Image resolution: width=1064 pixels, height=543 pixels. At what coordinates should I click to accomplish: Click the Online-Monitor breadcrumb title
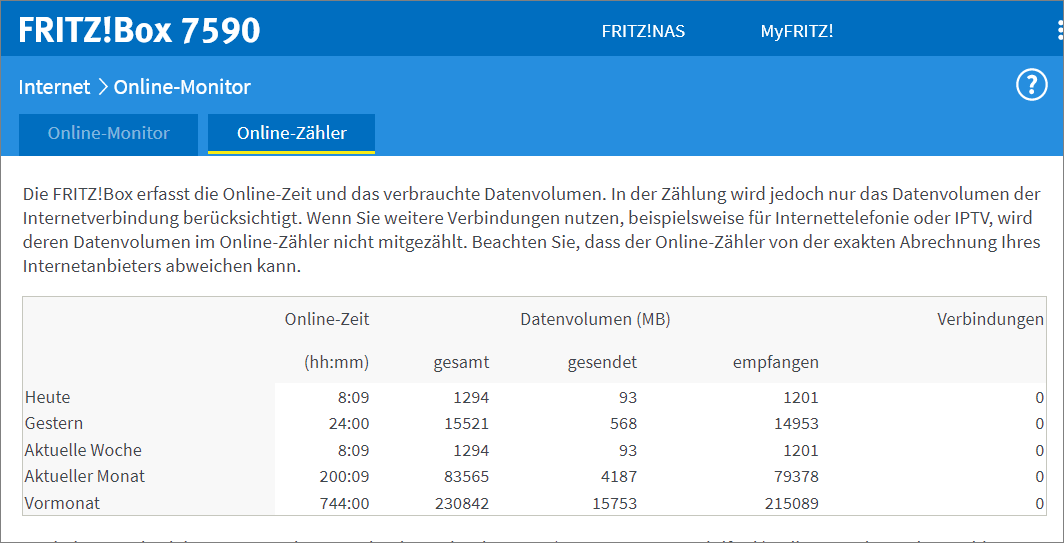click(183, 87)
